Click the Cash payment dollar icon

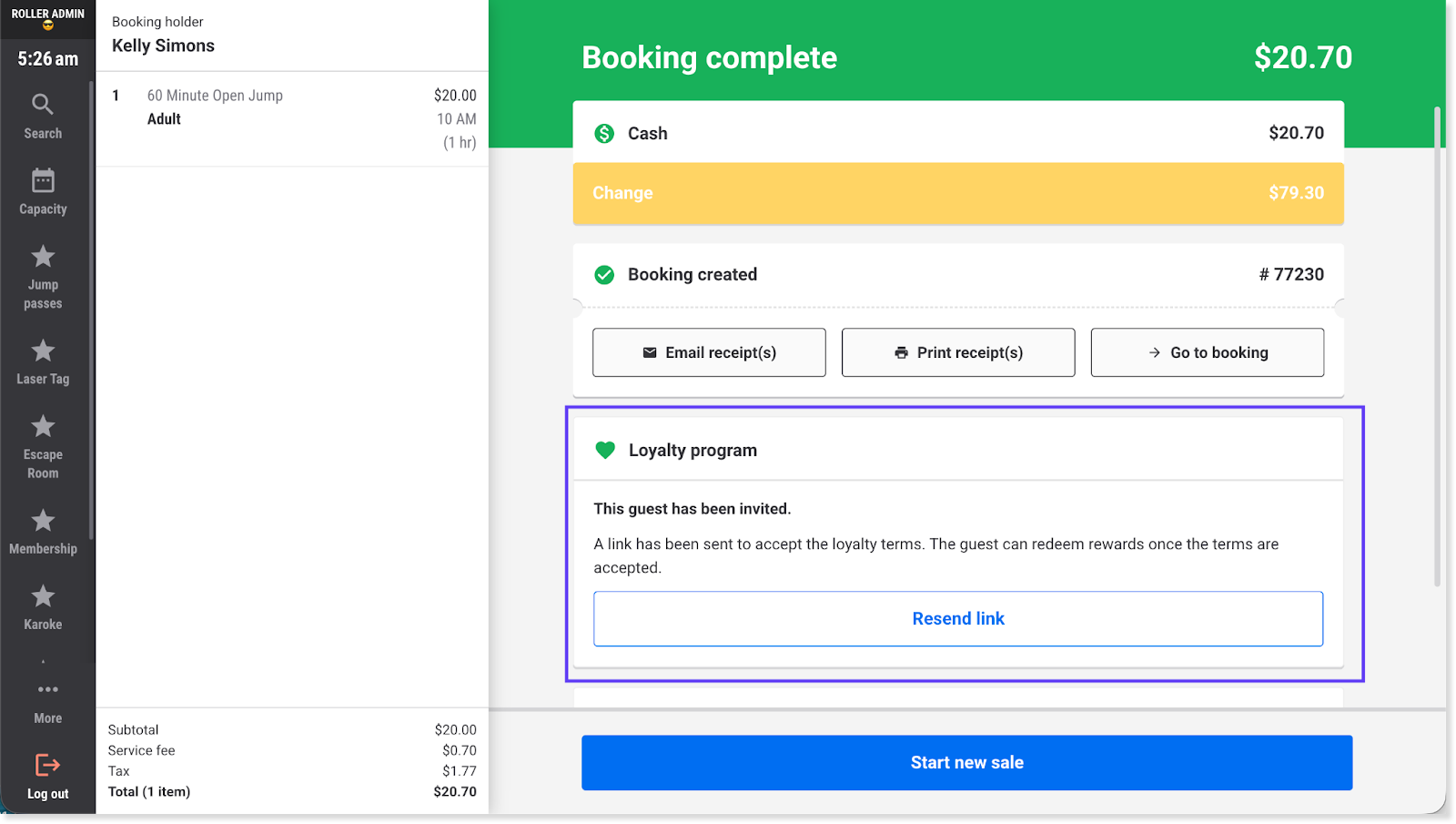pyautogui.click(x=604, y=134)
